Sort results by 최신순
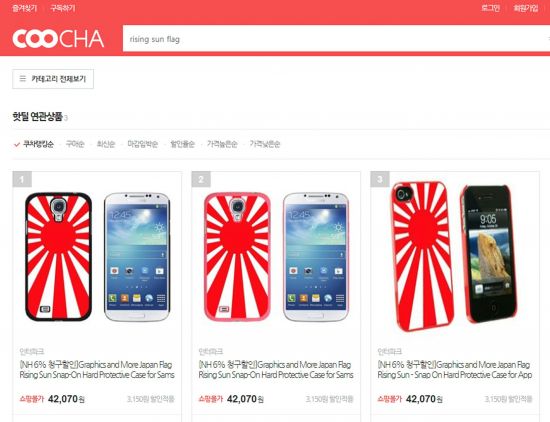This screenshot has height=422, width=550. (106, 144)
